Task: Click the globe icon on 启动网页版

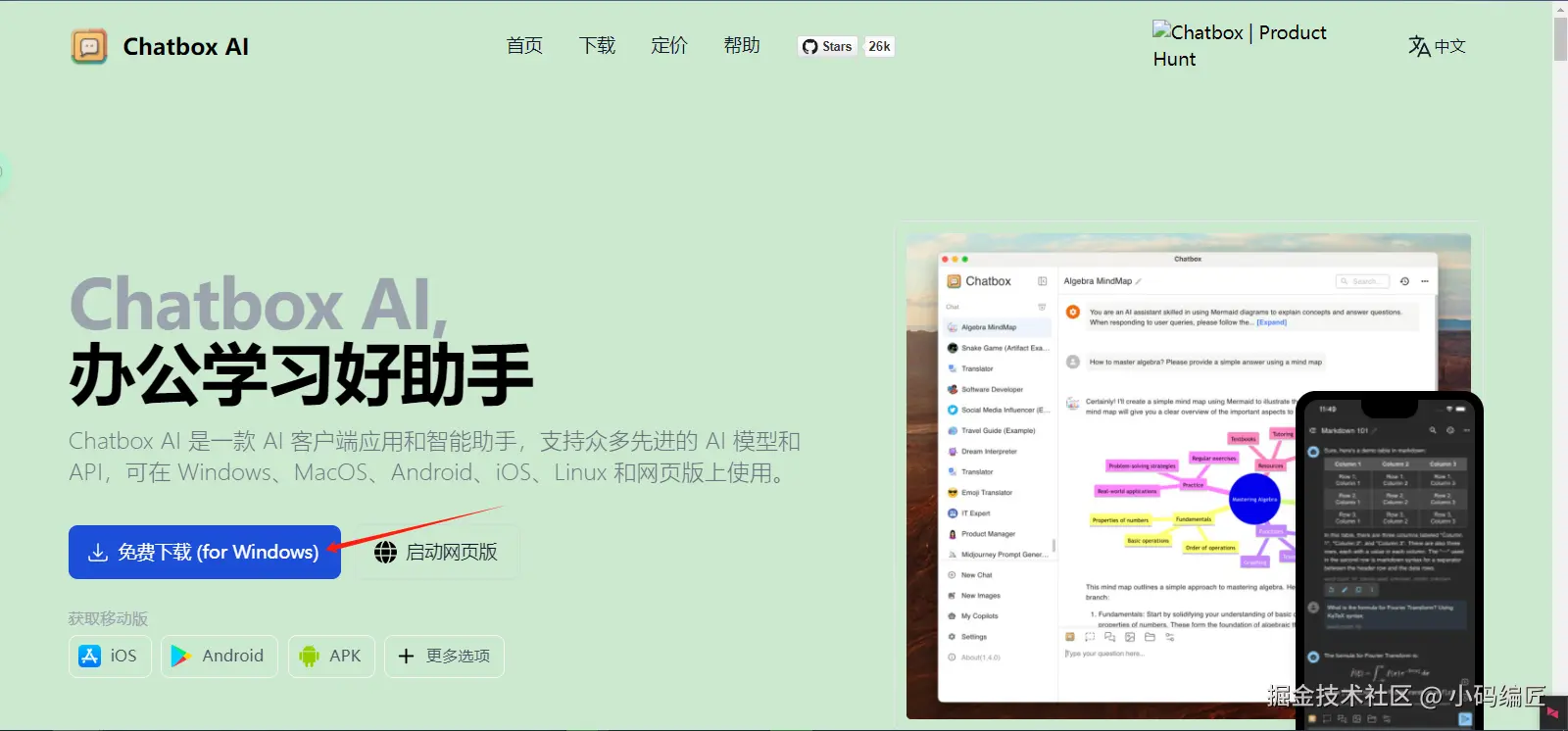Action: (386, 553)
